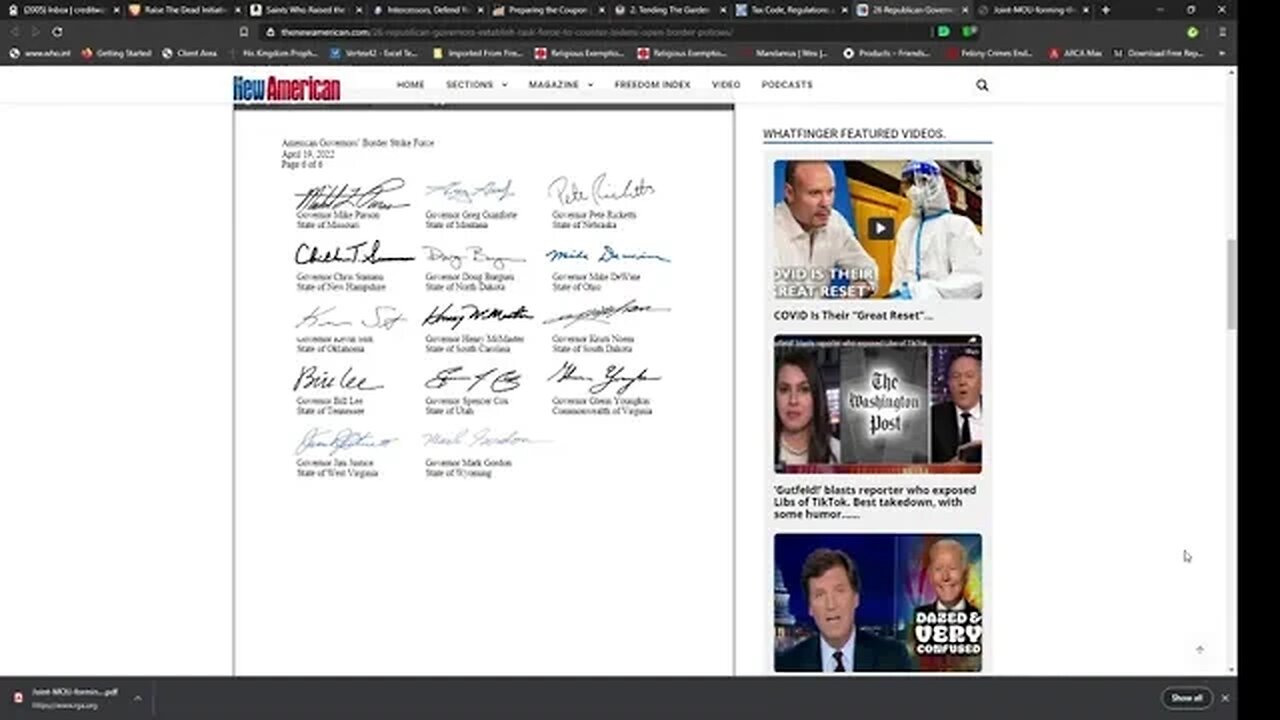This screenshot has height=720, width=1280.
Task: Reload the page with the refresh icon
Action: (x=57, y=32)
